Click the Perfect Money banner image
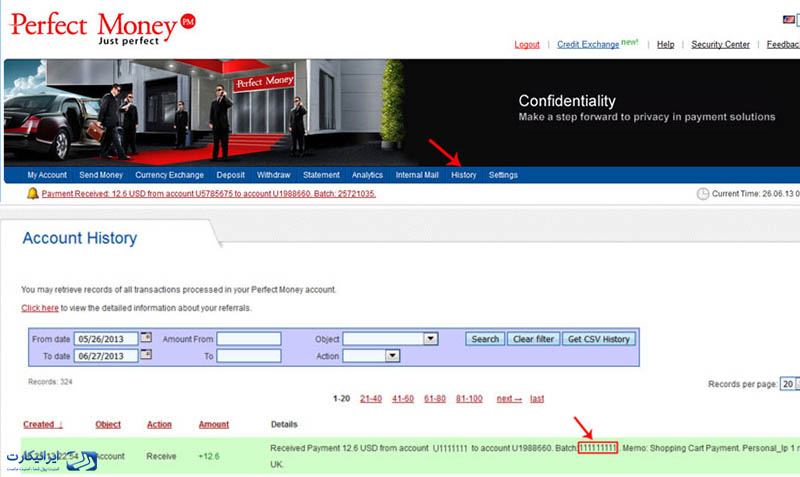 [402, 113]
